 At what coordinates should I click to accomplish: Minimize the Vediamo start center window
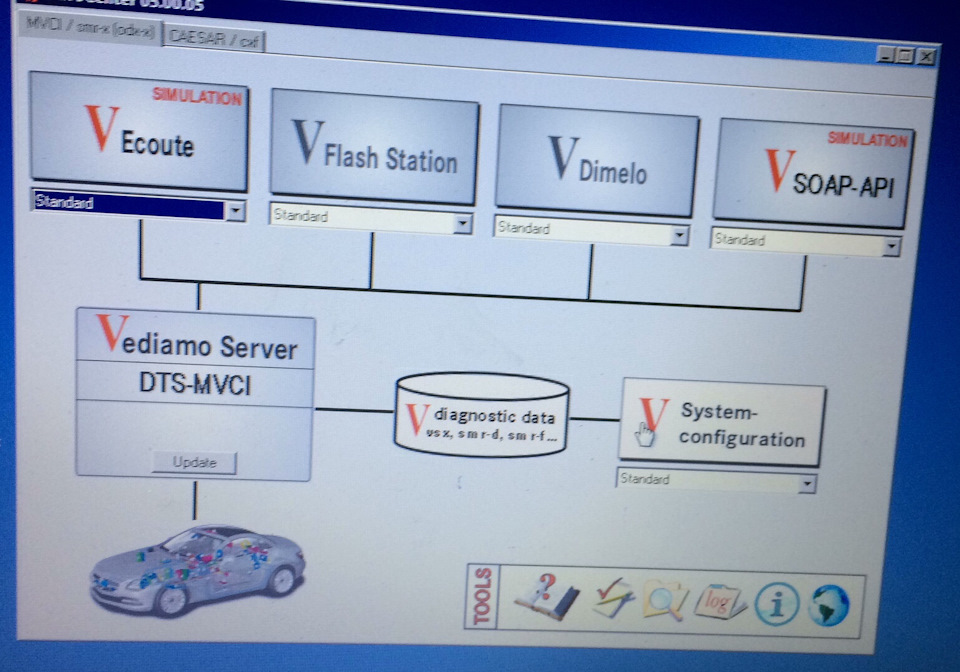click(885, 55)
